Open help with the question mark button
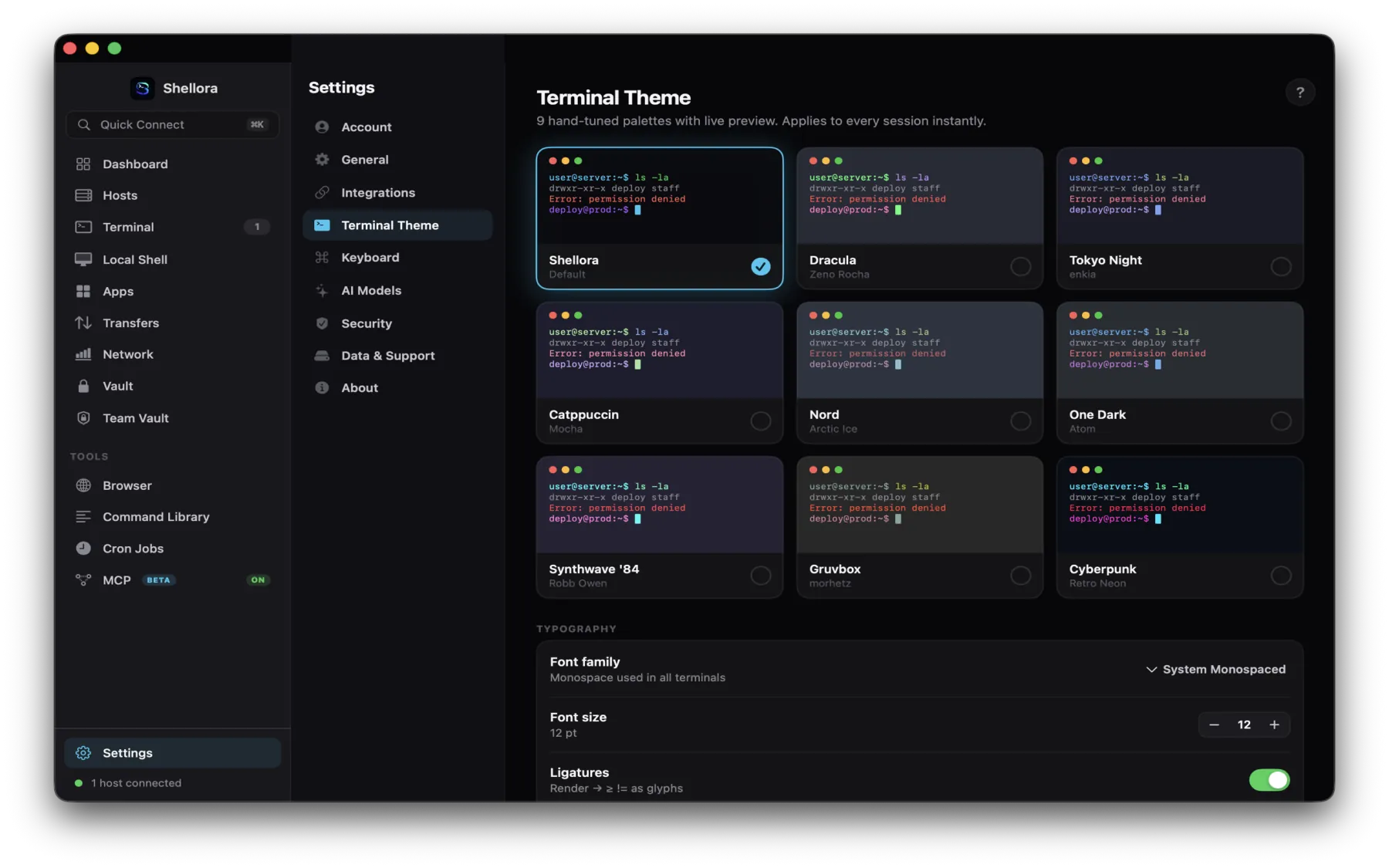This screenshot has width=1389, height=868. [1299, 93]
